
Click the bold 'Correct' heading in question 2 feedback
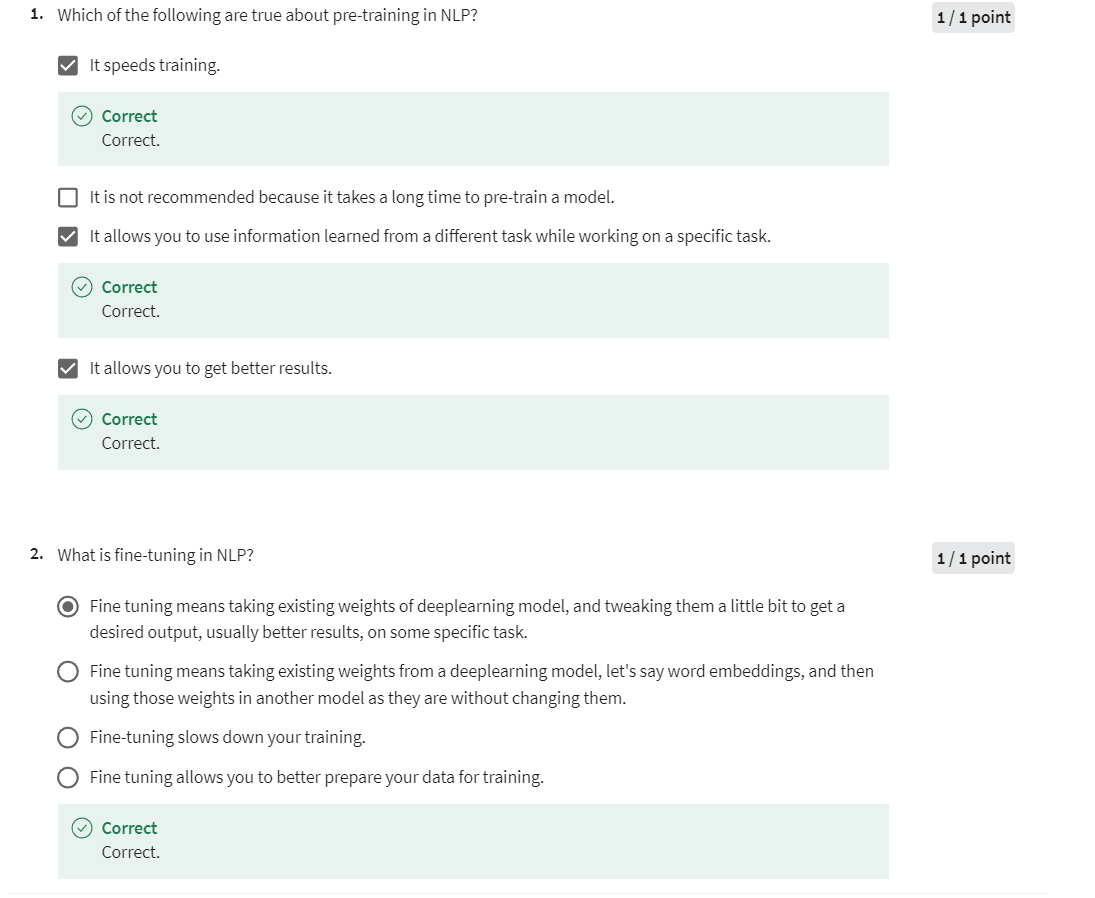coord(129,828)
